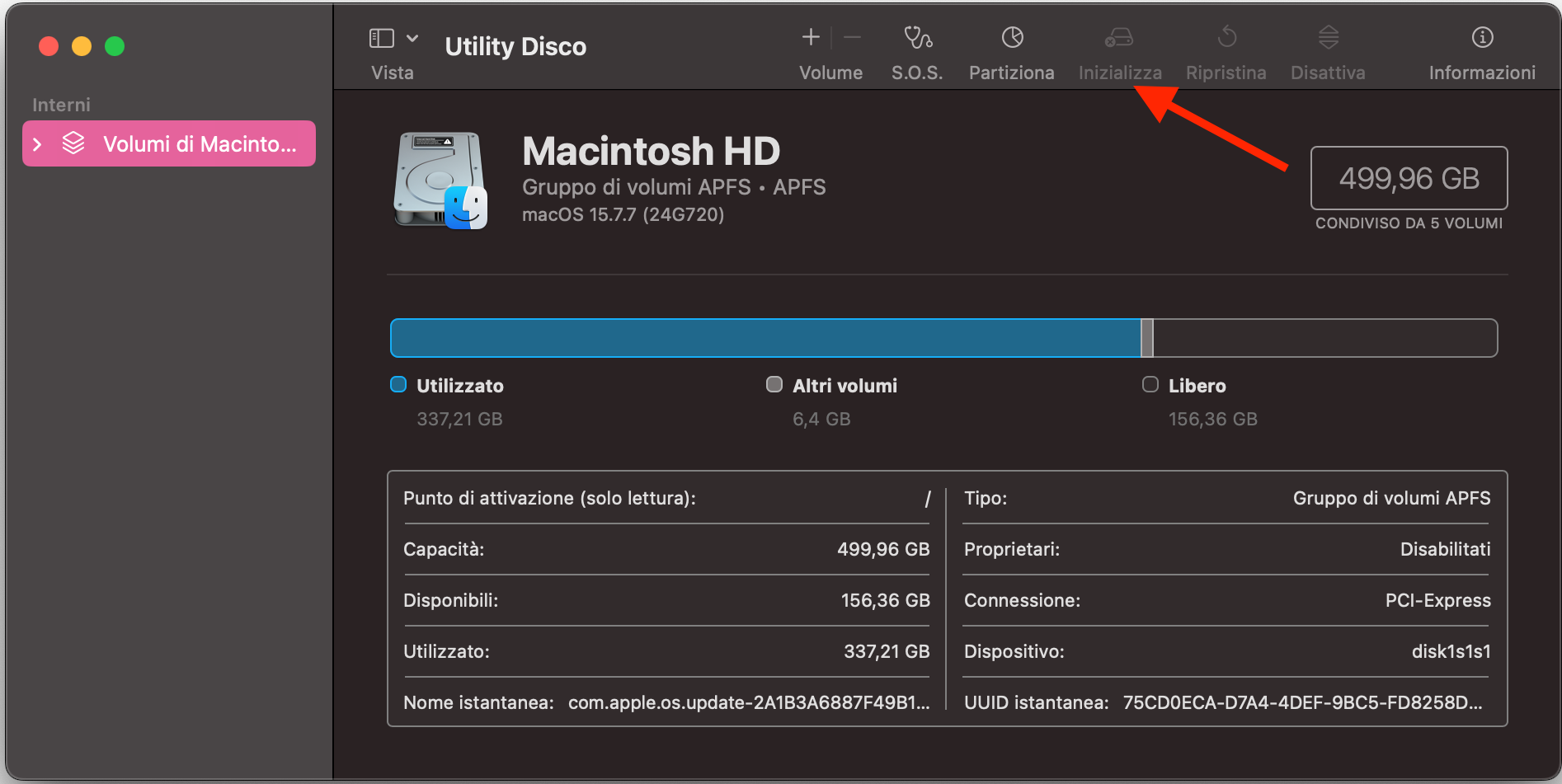Click the Vista toolbar label
The width and height of the screenshot is (1562, 784).
coord(393,73)
